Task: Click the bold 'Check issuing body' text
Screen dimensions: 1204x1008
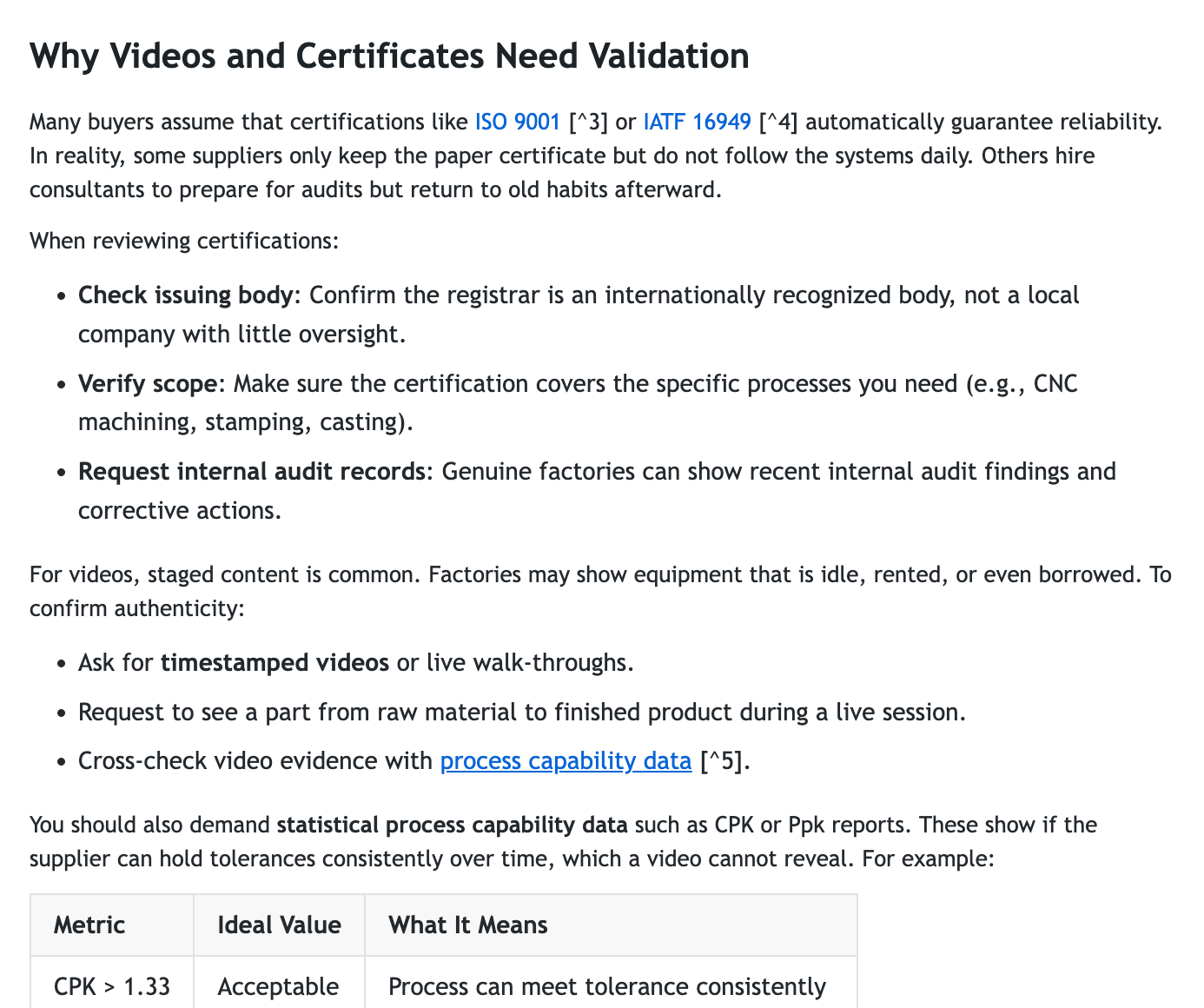Action: (185, 295)
